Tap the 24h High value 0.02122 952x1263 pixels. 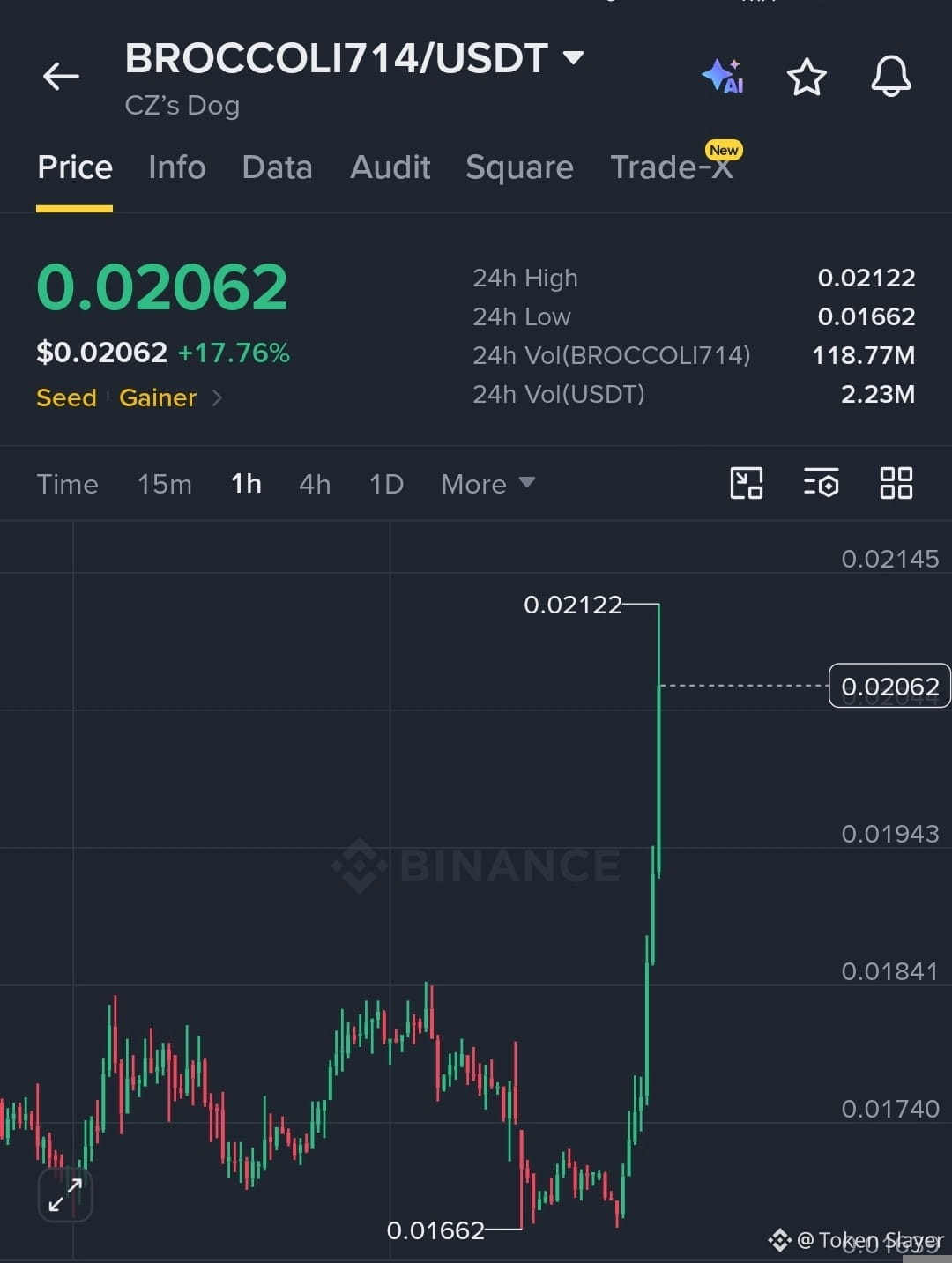click(x=866, y=279)
